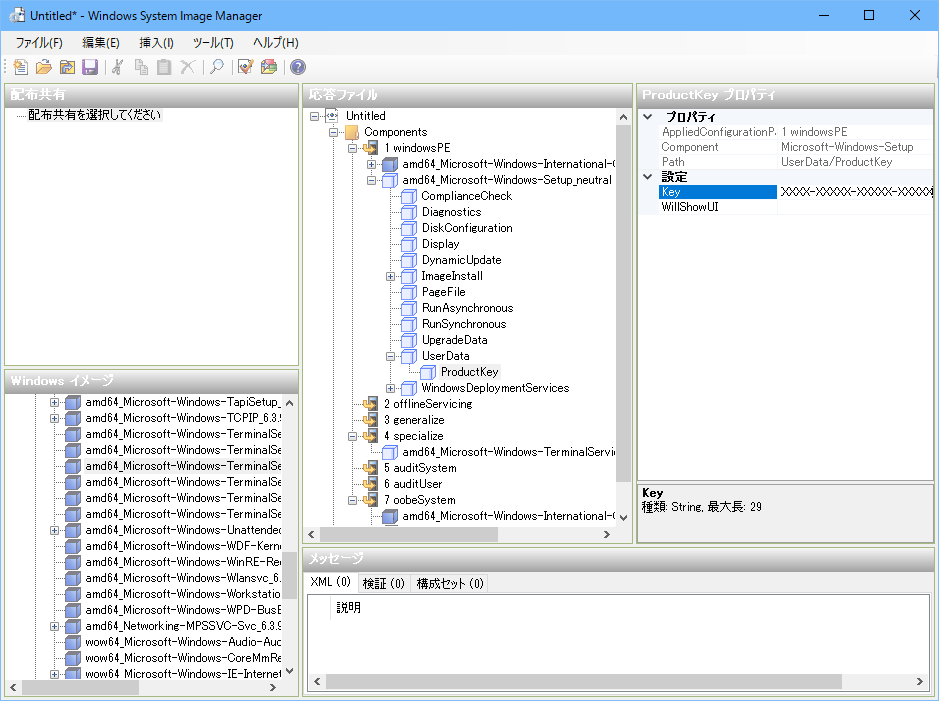The width and height of the screenshot is (939, 701).
Task: Select the DynamicUpdate node
Action: [x=461, y=260]
